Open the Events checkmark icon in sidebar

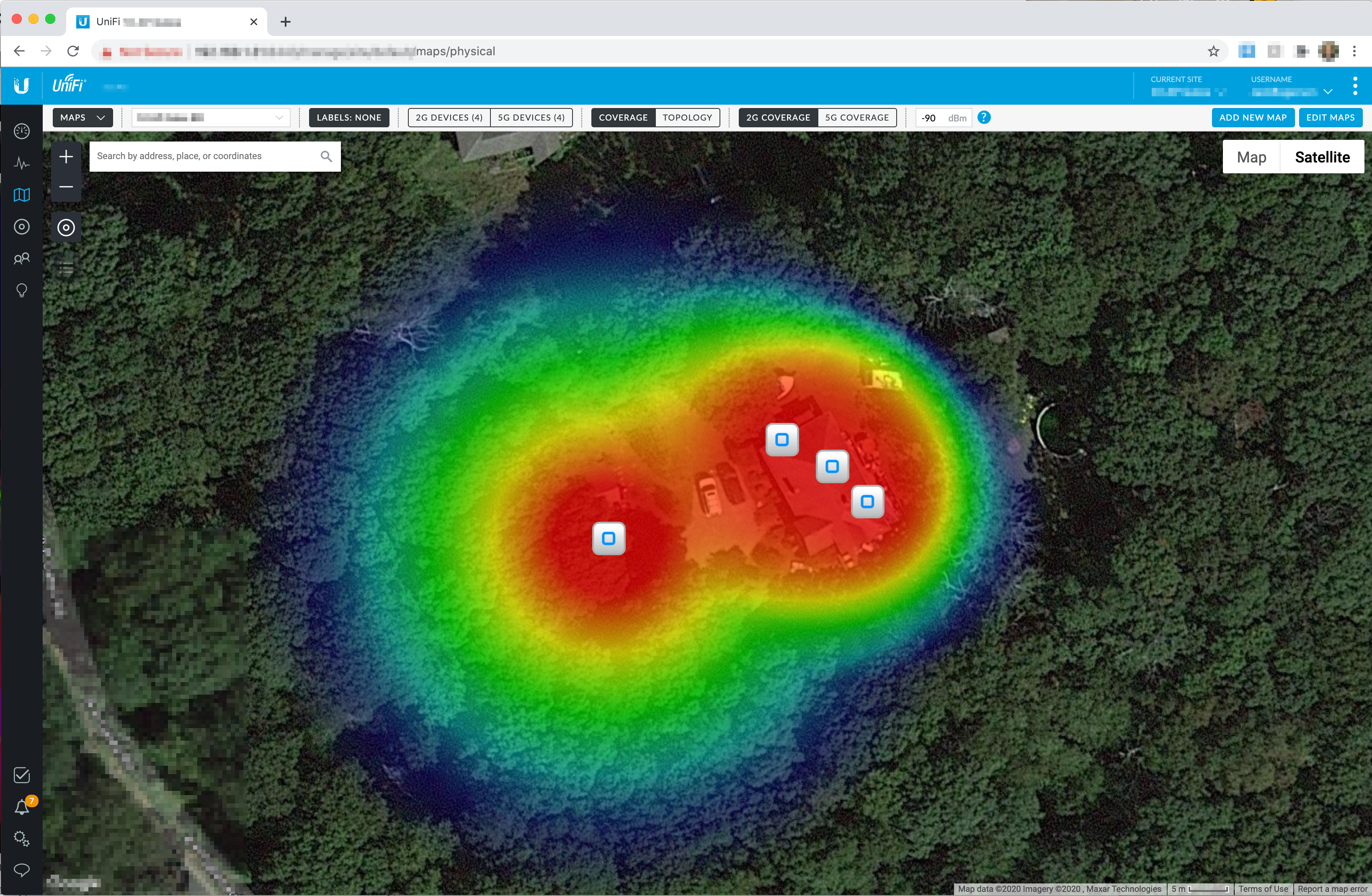tap(21, 775)
